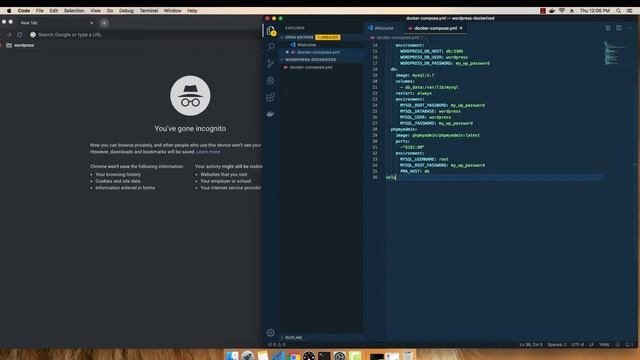The width and height of the screenshot is (640, 360).
Task: Open Terminal from the Dock
Action: point(324,356)
